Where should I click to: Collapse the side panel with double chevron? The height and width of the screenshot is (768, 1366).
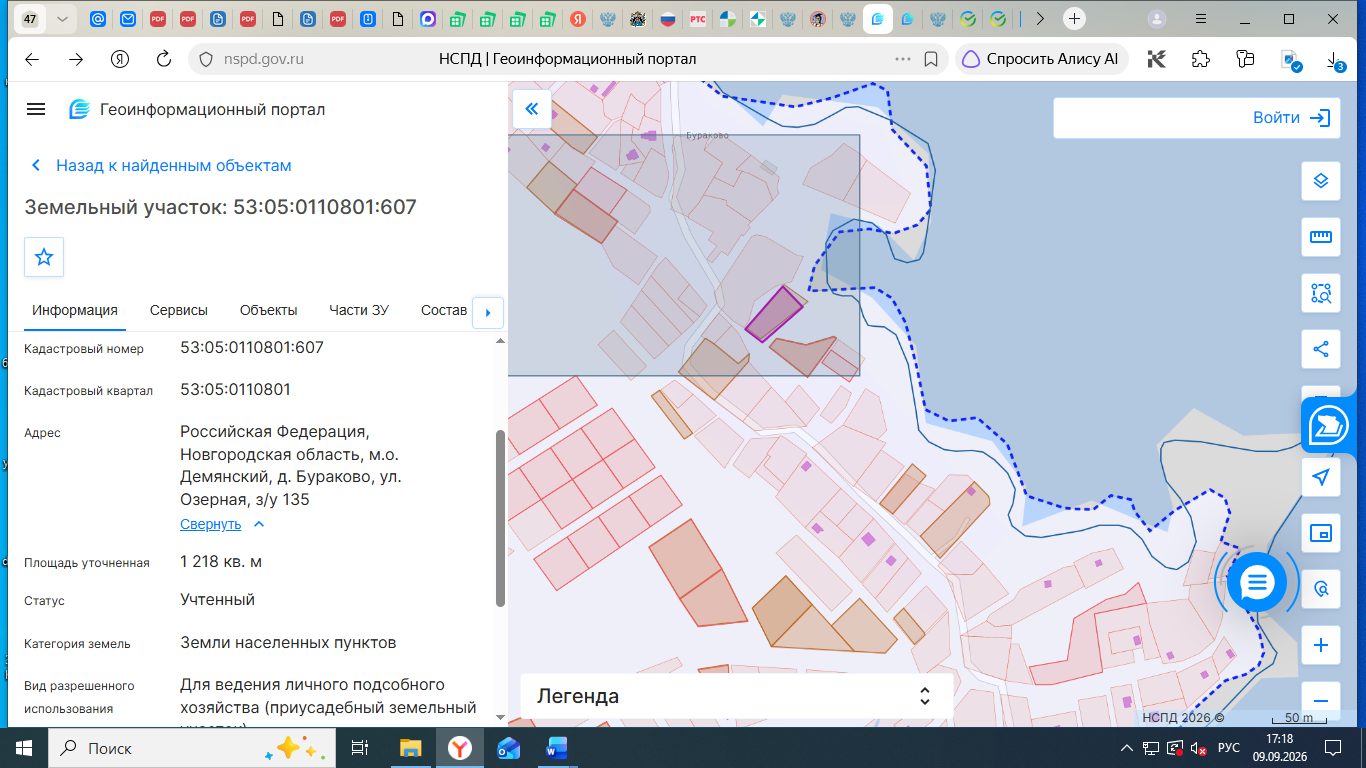[x=532, y=109]
